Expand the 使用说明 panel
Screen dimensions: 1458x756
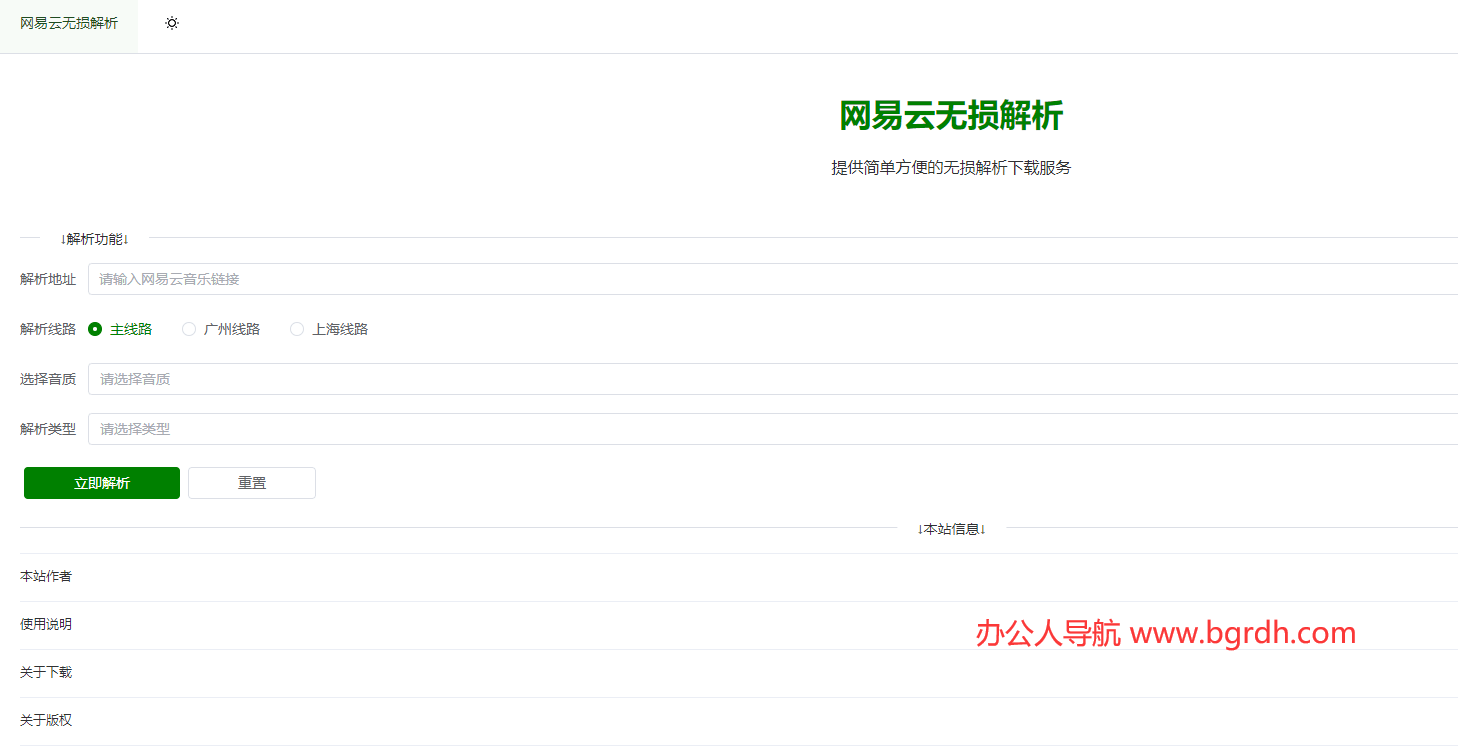coord(46,625)
